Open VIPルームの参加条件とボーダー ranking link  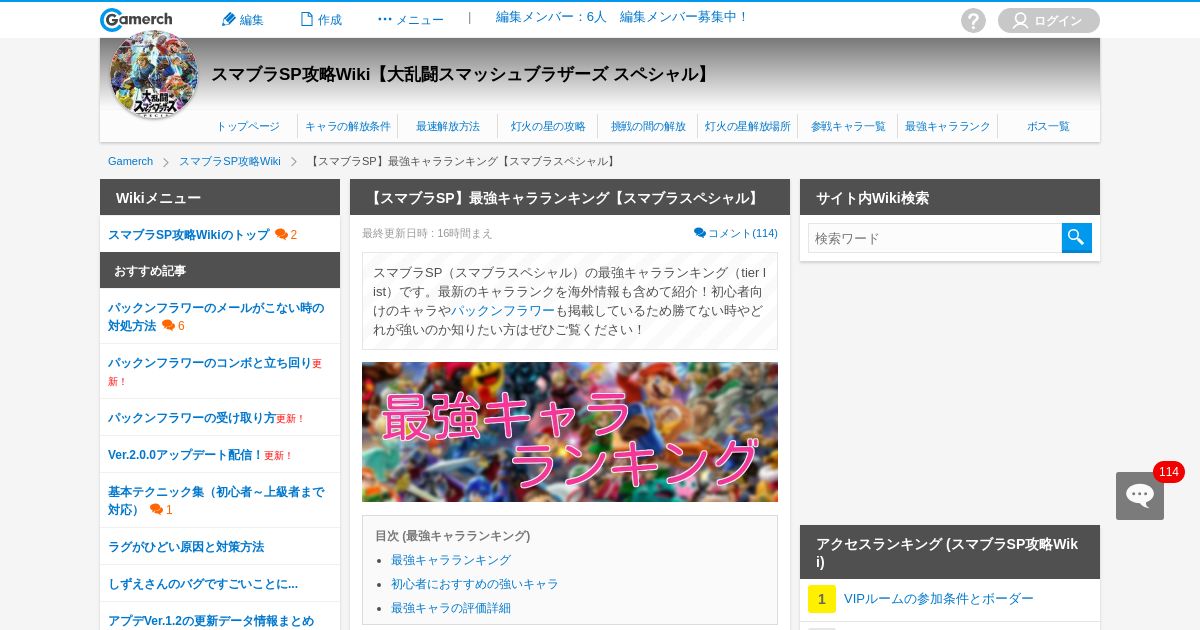click(x=939, y=599)
